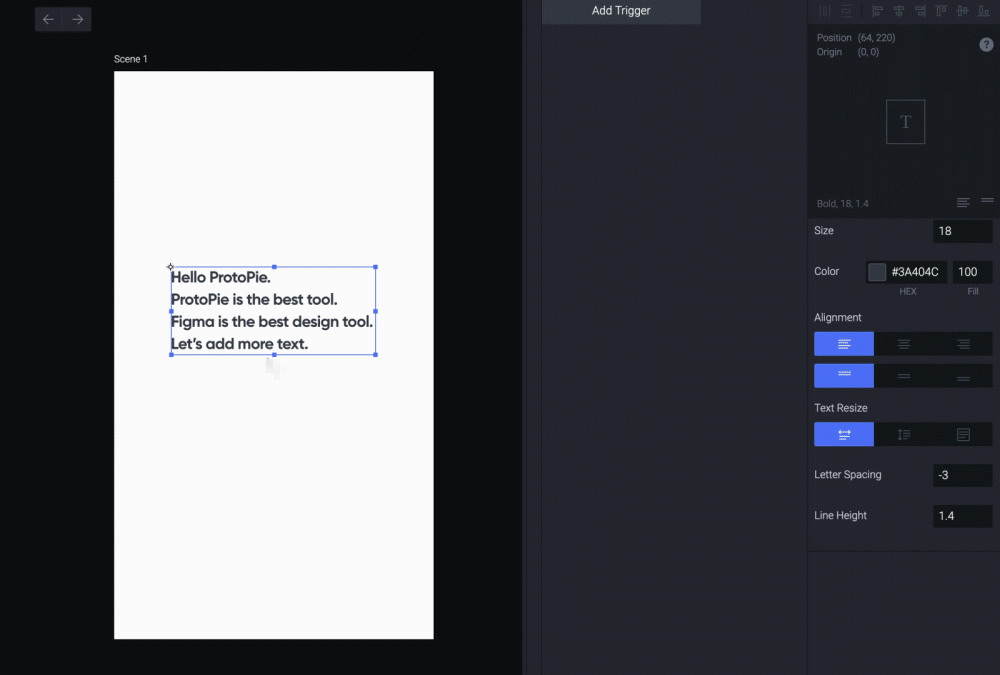Edit the Fill opacity field 100
The image size is (1000, 675).
coord(972,272)
